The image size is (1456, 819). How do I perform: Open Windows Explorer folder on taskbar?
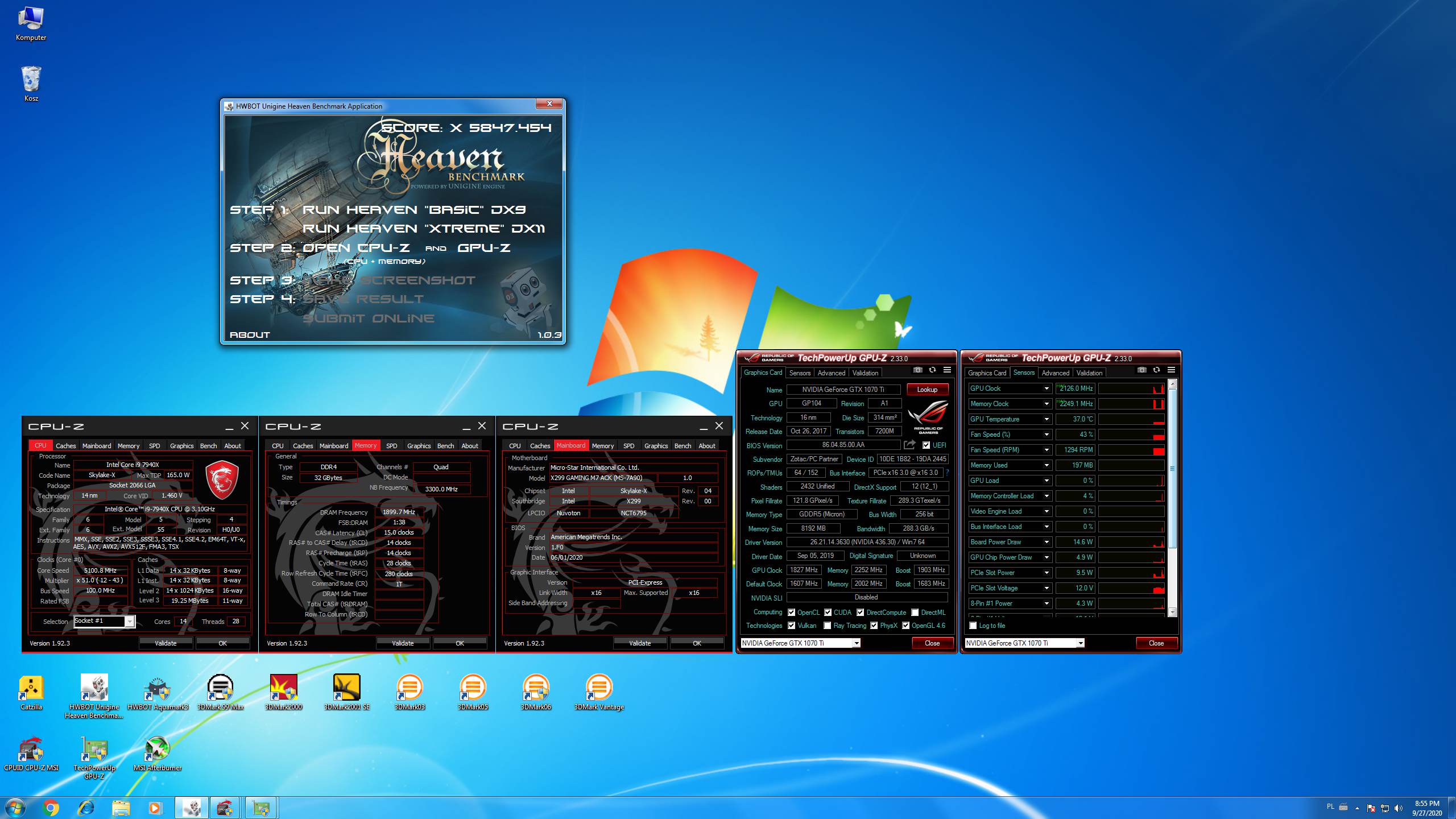pyautogui.click(x=121, y=808)
